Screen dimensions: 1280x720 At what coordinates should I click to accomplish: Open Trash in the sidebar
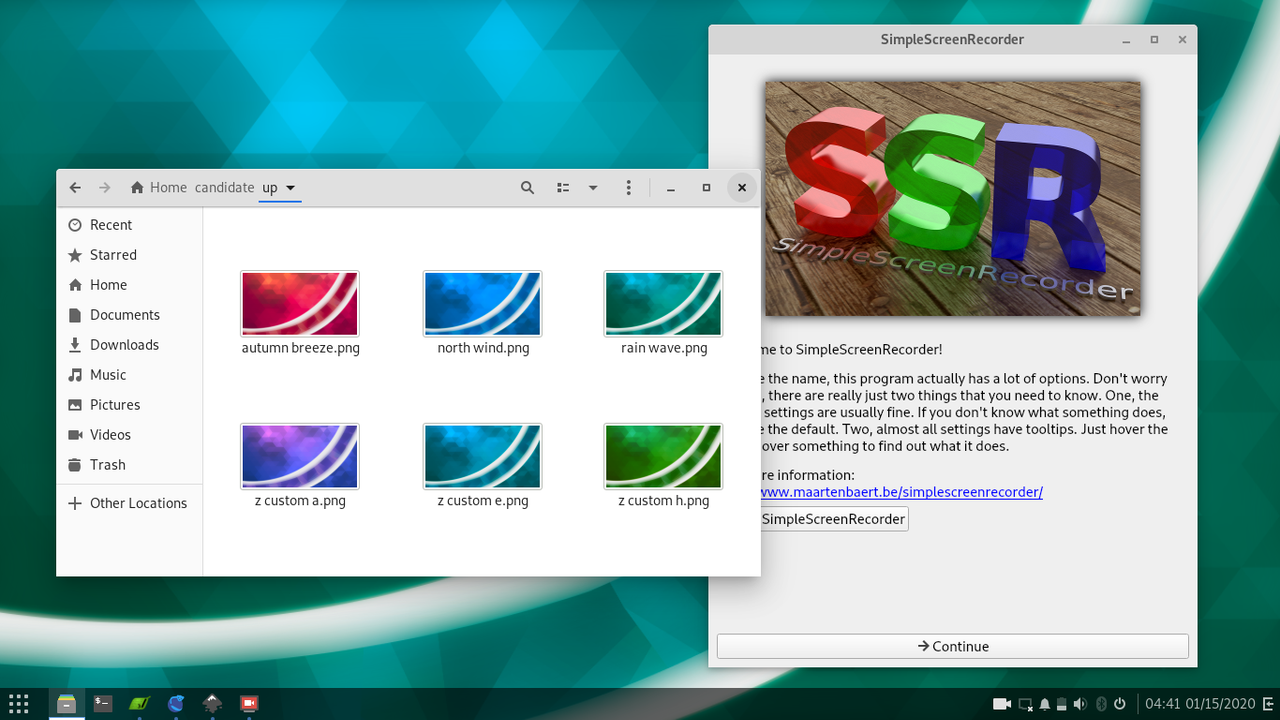pyautogui.click(x=129, y=465)
